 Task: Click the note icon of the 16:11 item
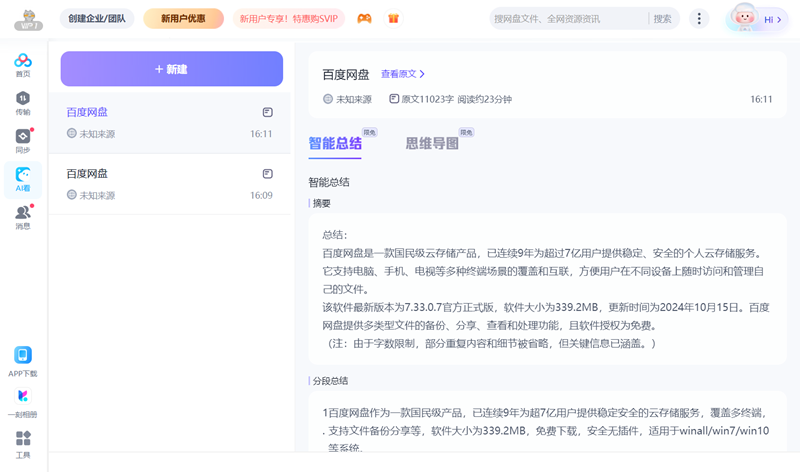tap(267, 112)
